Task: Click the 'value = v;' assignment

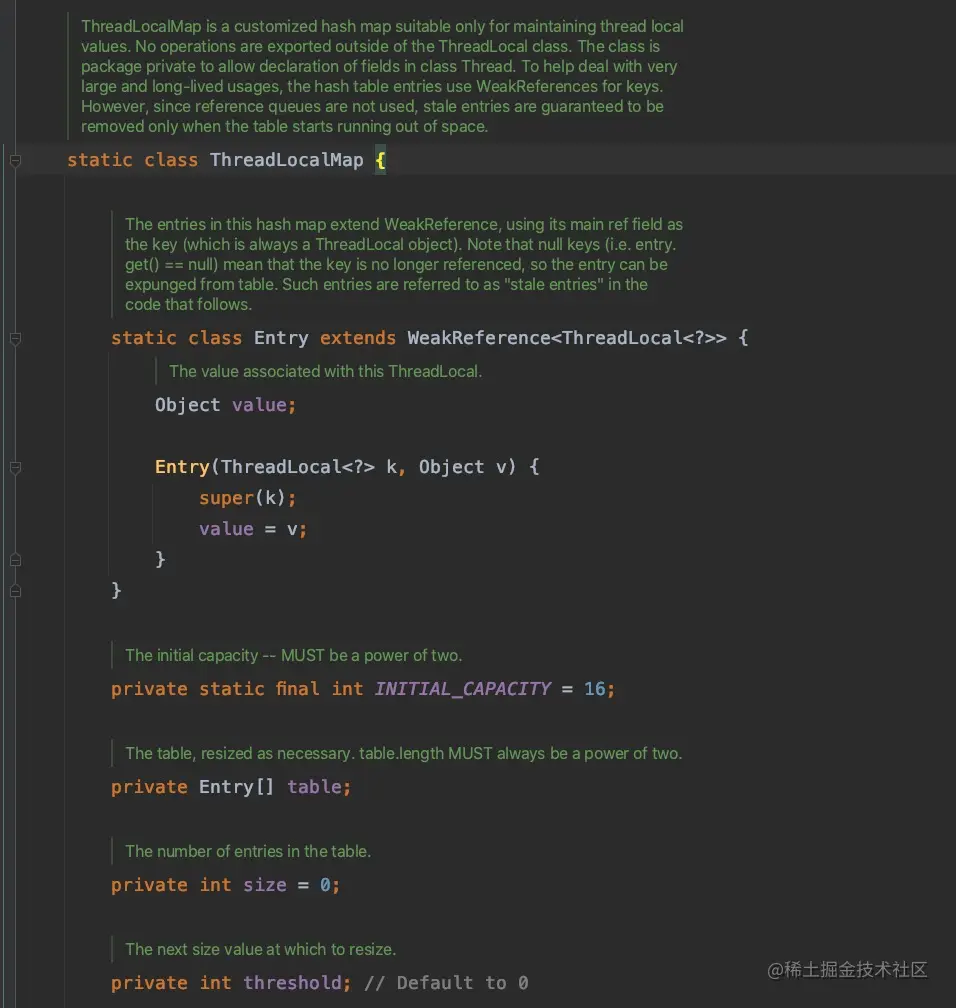Action: 253,529
